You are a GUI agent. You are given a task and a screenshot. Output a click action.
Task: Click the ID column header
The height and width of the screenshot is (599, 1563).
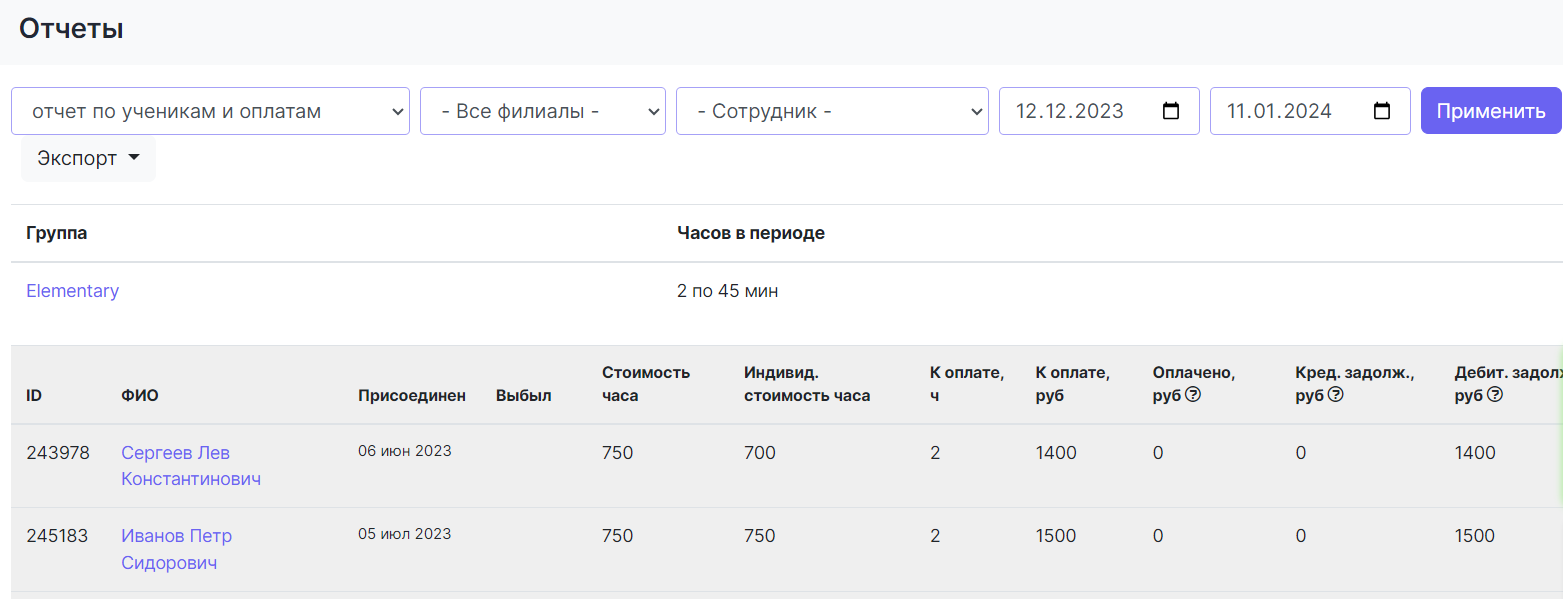[34, 395]
